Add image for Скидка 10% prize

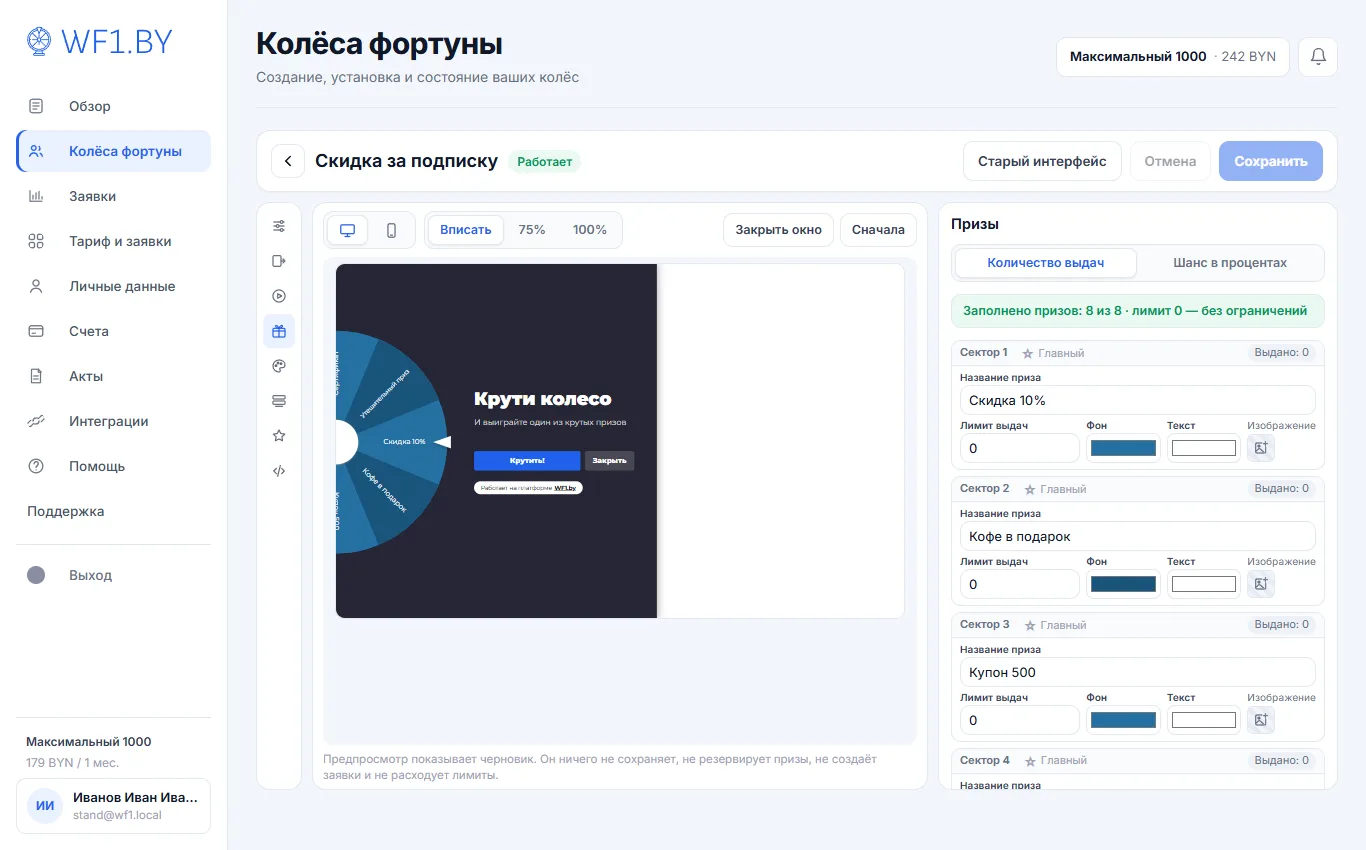tap(1261, 448)
